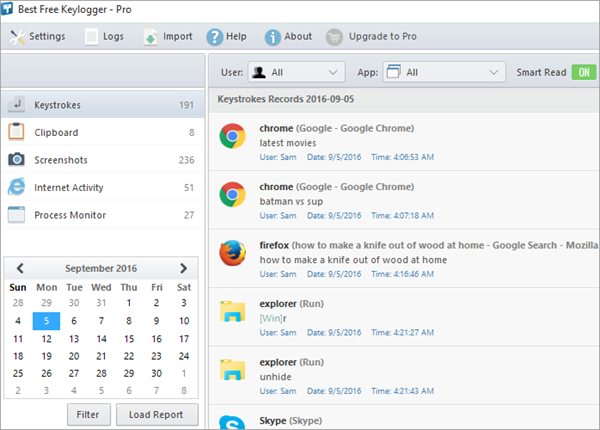Click the Clipboard icon in sidebar

pyautogui.click(x=16, y=131)
